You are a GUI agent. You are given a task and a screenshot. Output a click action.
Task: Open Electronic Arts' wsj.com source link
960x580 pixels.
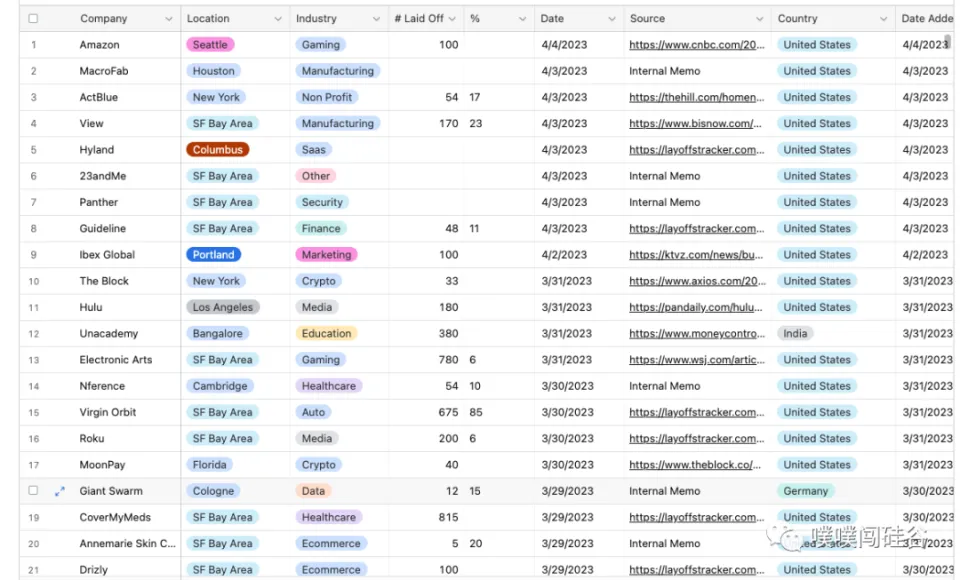pyautogui.click(x=697, y=360)
